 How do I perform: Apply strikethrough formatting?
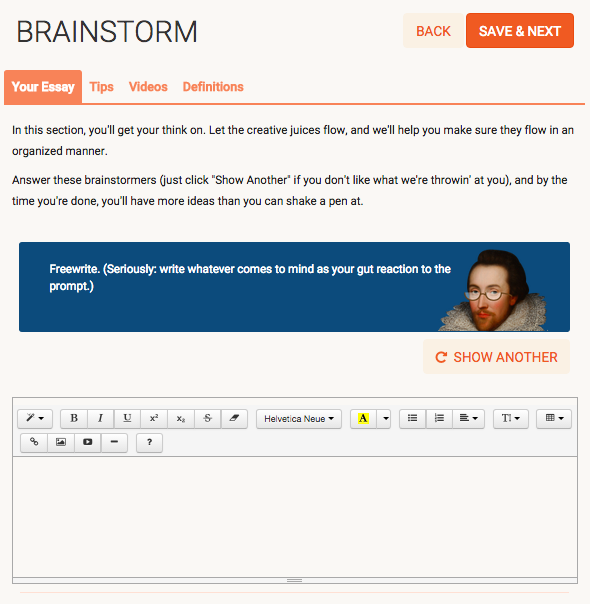pyautogui.click(x=208, y=418)
